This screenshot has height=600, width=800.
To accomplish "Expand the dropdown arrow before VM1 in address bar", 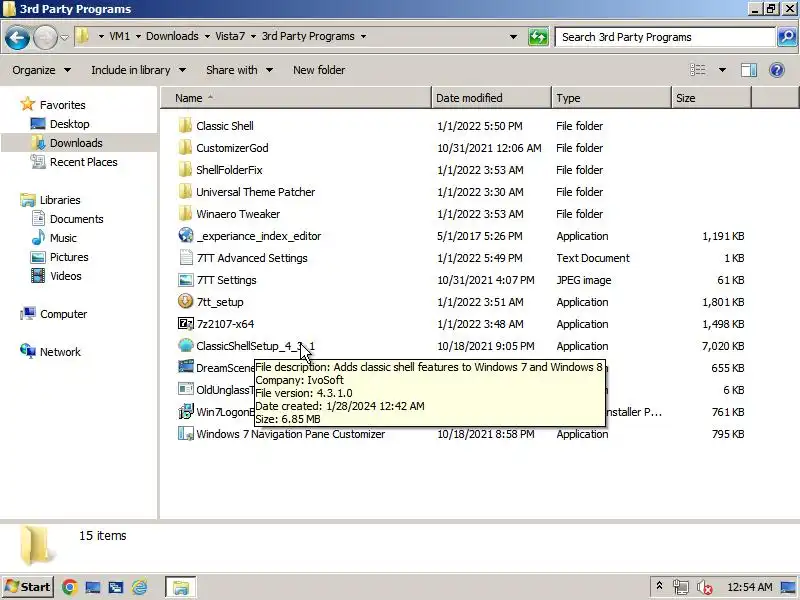I will click(x=101, y=37).
